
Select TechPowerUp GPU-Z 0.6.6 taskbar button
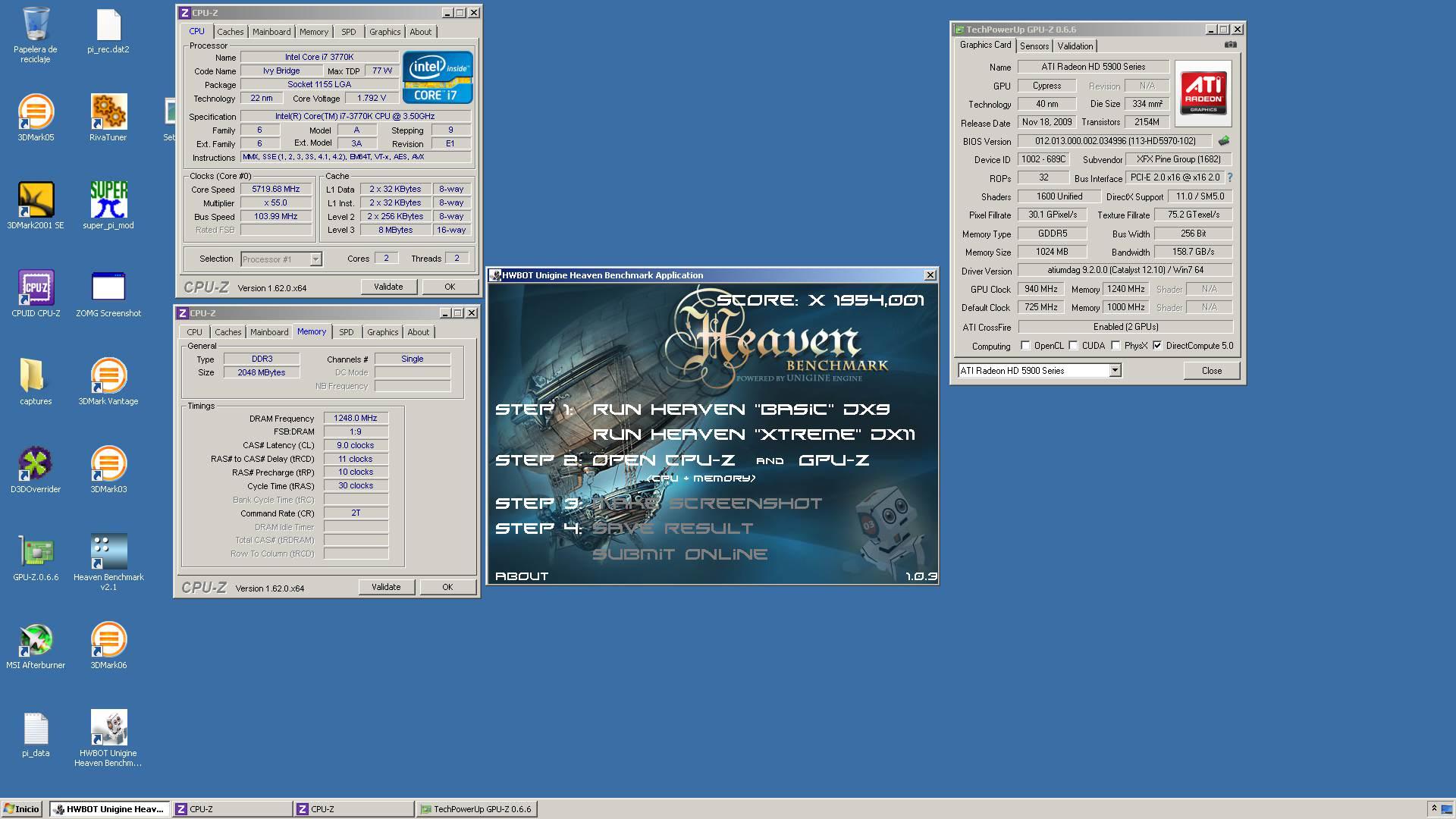click(476, 809)
